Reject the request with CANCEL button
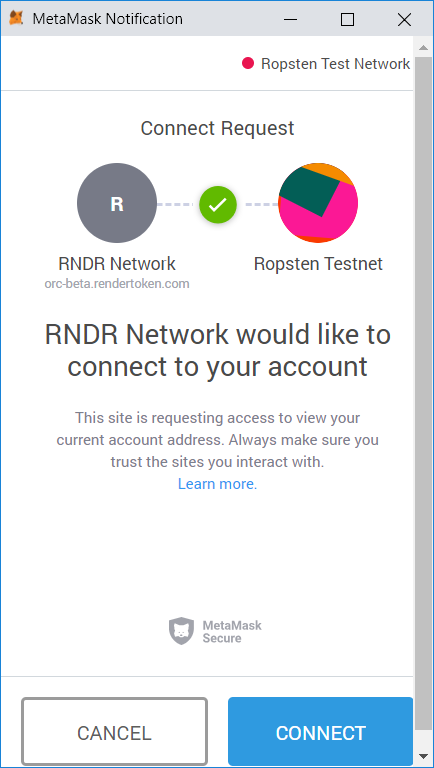Viewport: 434px width, 768px height. (115, 732)
